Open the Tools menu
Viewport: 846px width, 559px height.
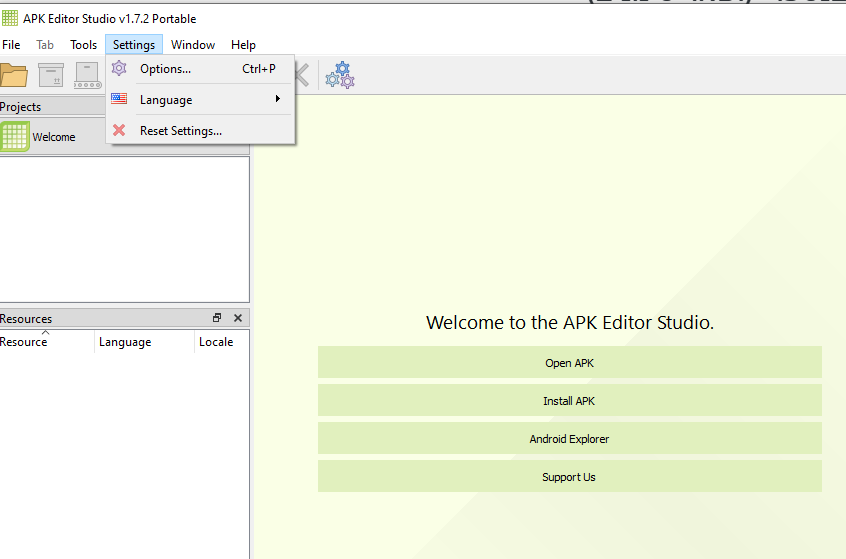pos(84,45)
